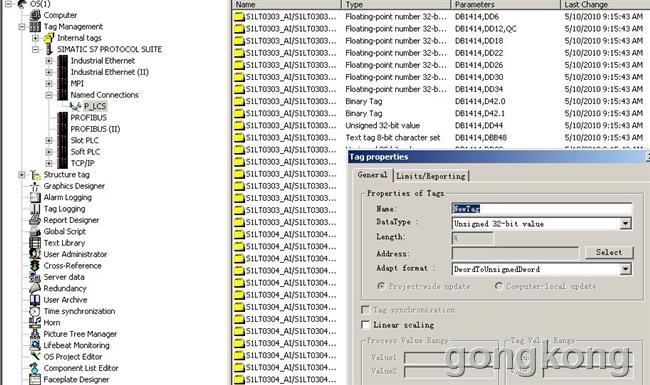This screenshot has width=650, height=385.
Task: Collapse the SIMATIC S7 PROTOCOL SUITE node
Action: 35,50
